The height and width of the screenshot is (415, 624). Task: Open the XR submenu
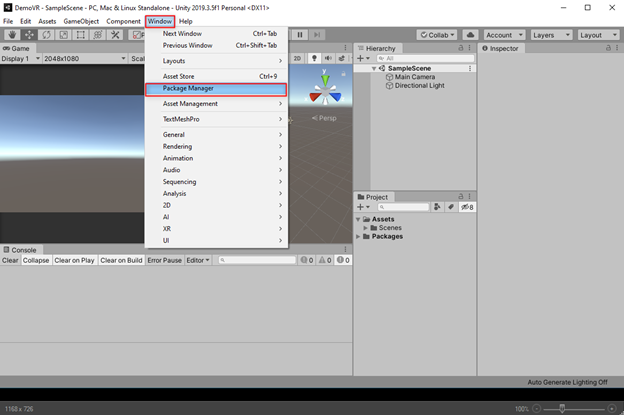[216, 229]
